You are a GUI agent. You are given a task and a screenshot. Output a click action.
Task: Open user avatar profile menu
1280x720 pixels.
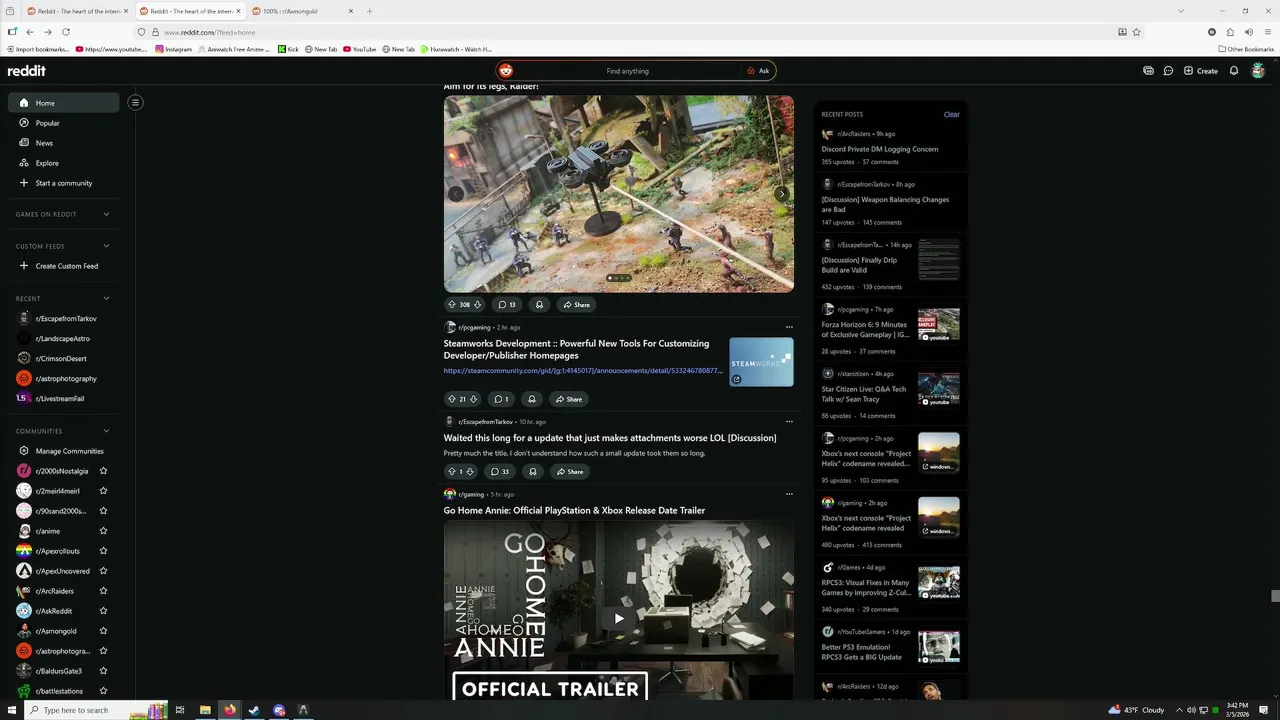click(x=1258, y=71)
